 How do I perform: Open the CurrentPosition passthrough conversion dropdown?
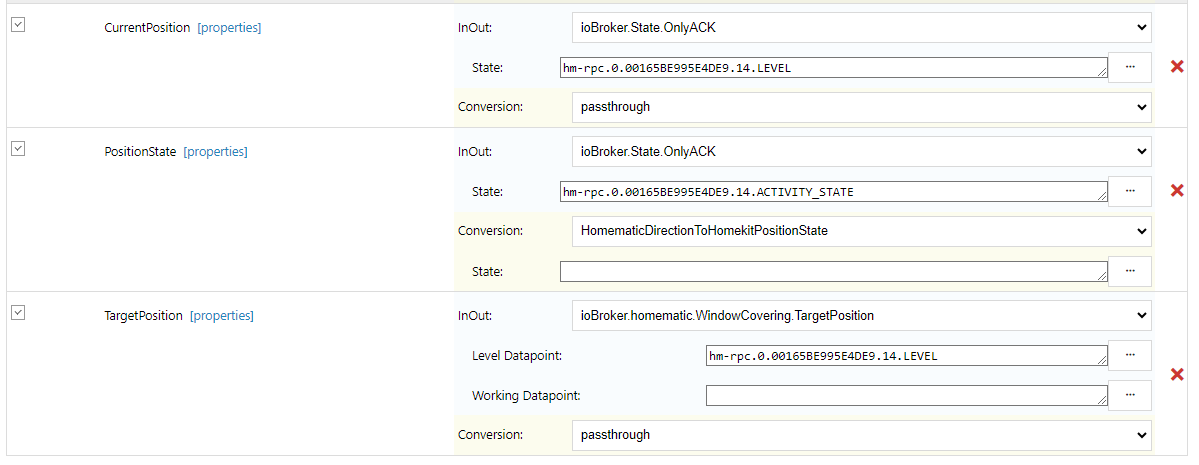coord(861,106)
